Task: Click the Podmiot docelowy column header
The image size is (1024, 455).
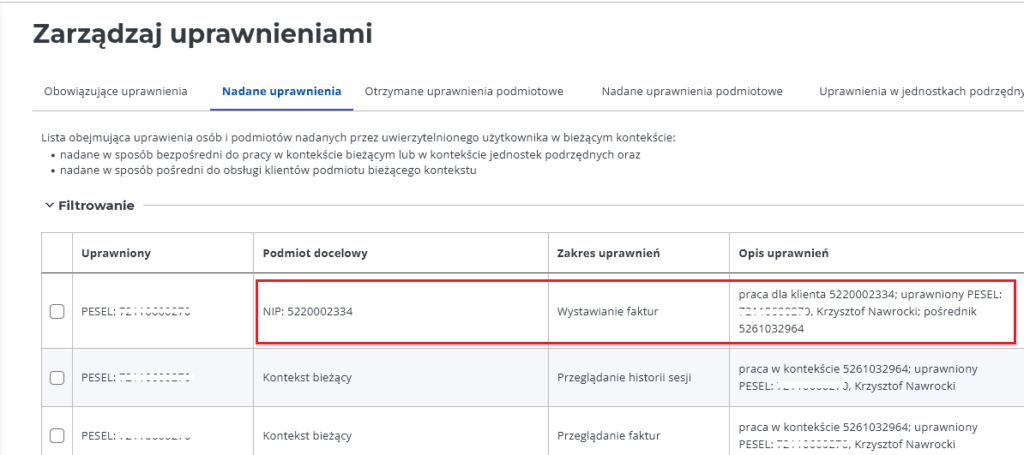Action: click(x=315, y=253)
